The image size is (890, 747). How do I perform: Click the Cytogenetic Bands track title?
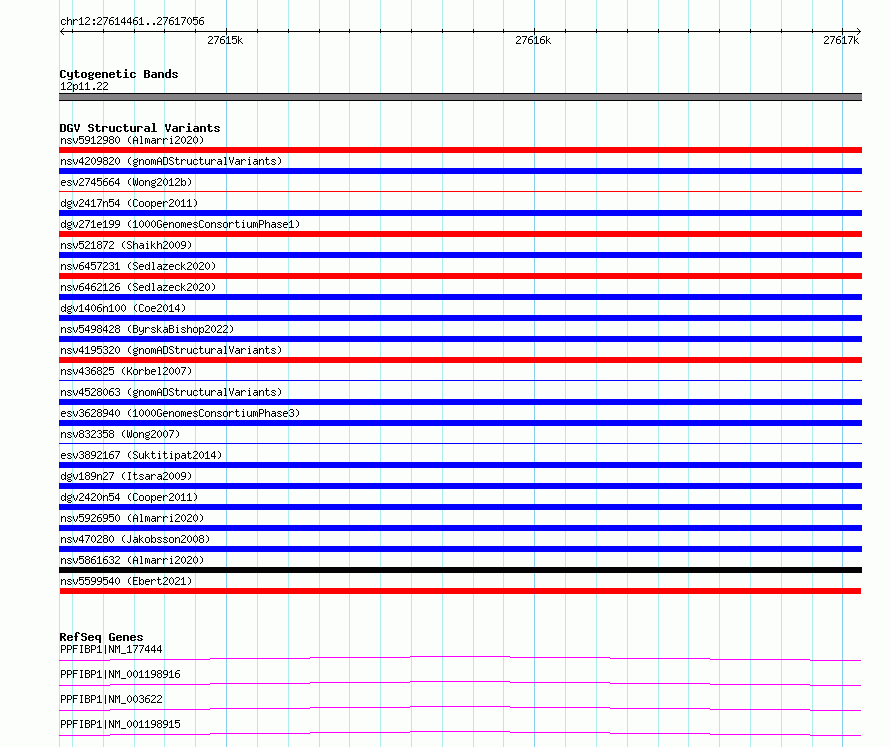[x=119, y=74]
